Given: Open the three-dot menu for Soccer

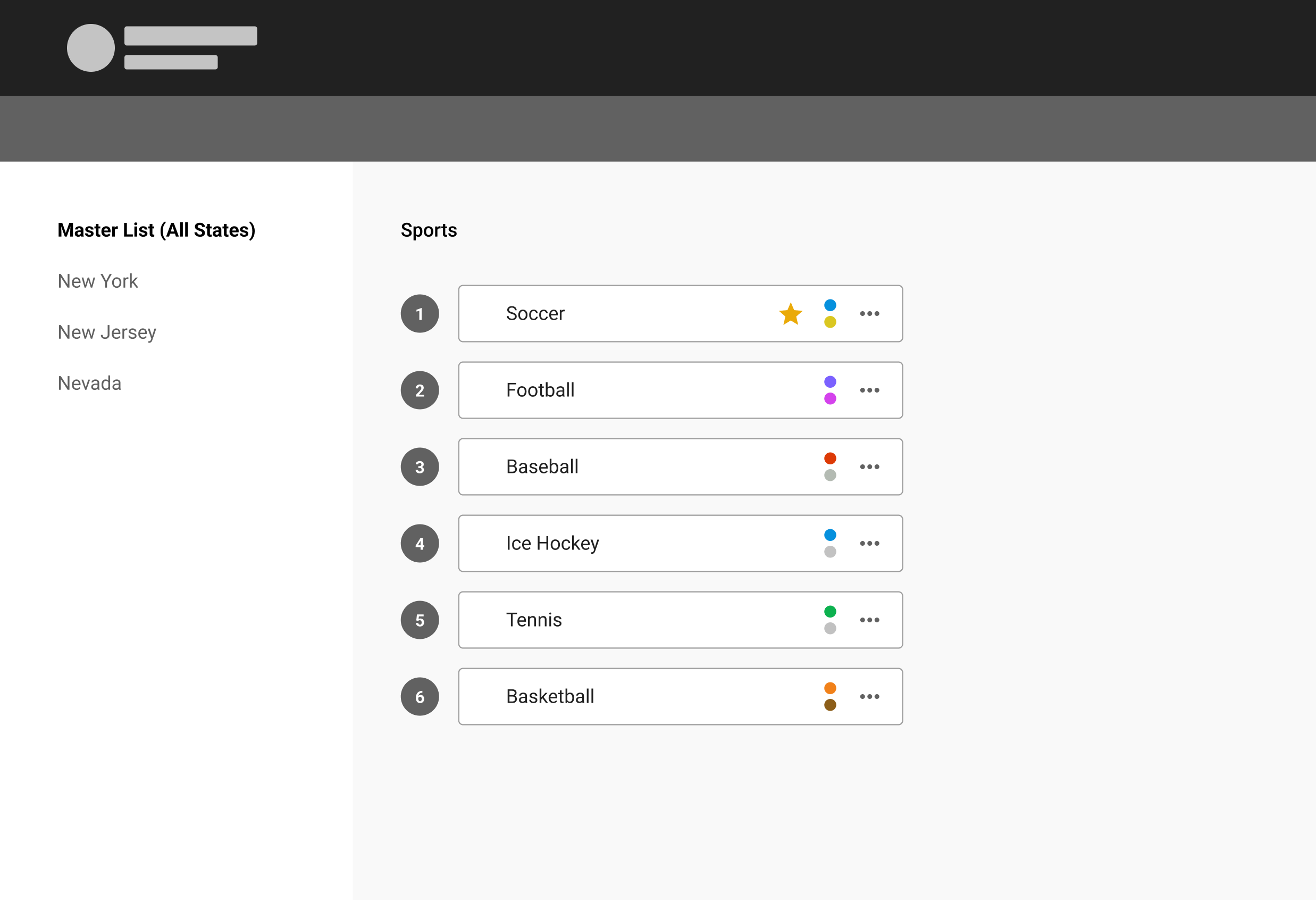Looking at the screenshot, I should tap(869, 314).
